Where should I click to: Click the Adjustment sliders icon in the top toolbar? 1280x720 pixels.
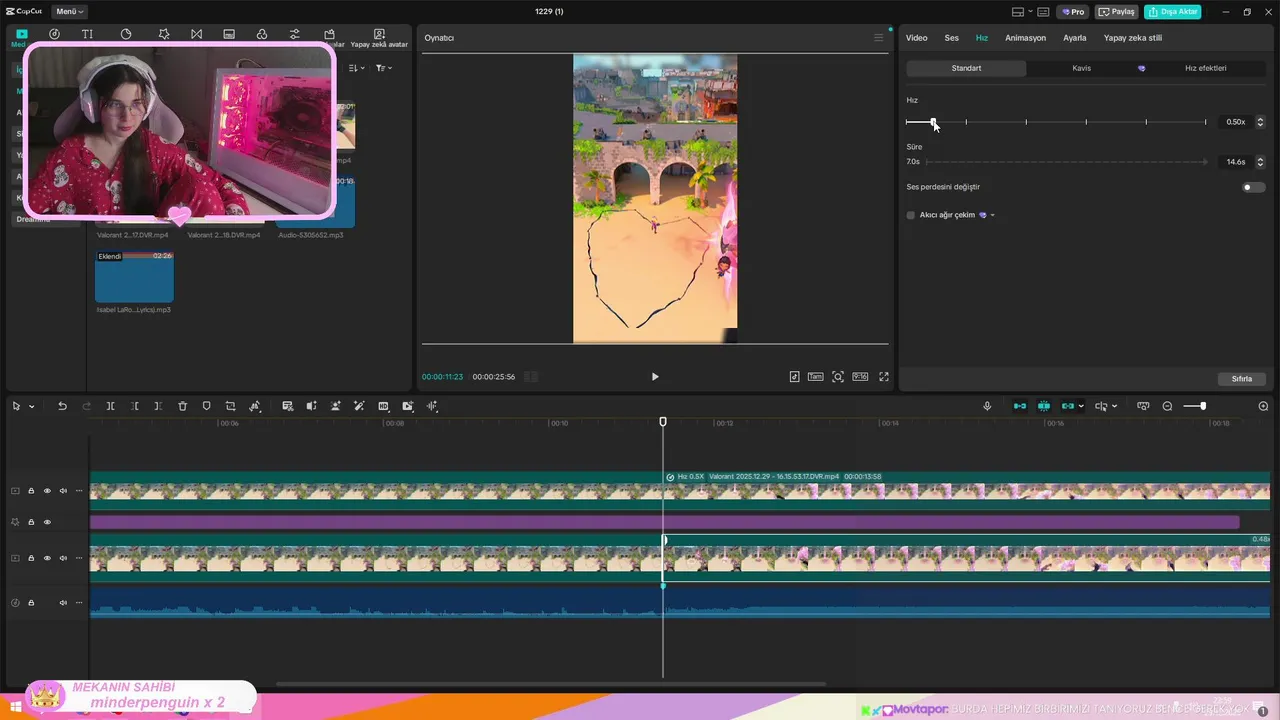tap(294, 34)
